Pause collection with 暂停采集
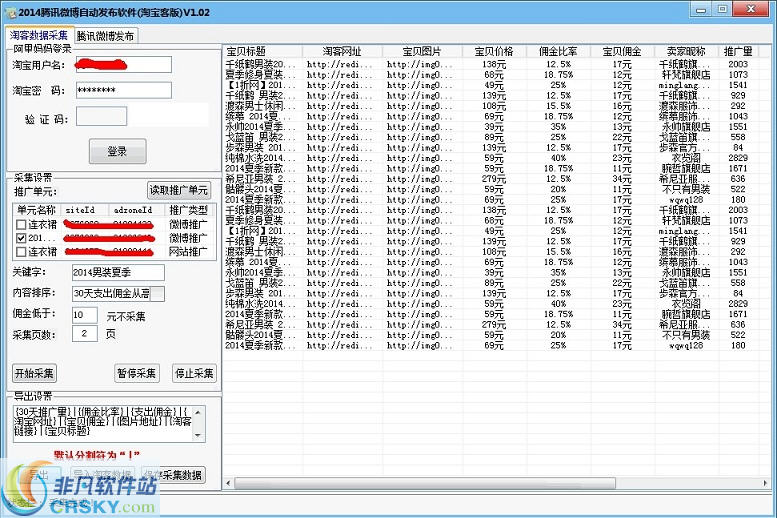Image resolution: width=777 pixels, height=518 pixels. [x=136, y=373]
